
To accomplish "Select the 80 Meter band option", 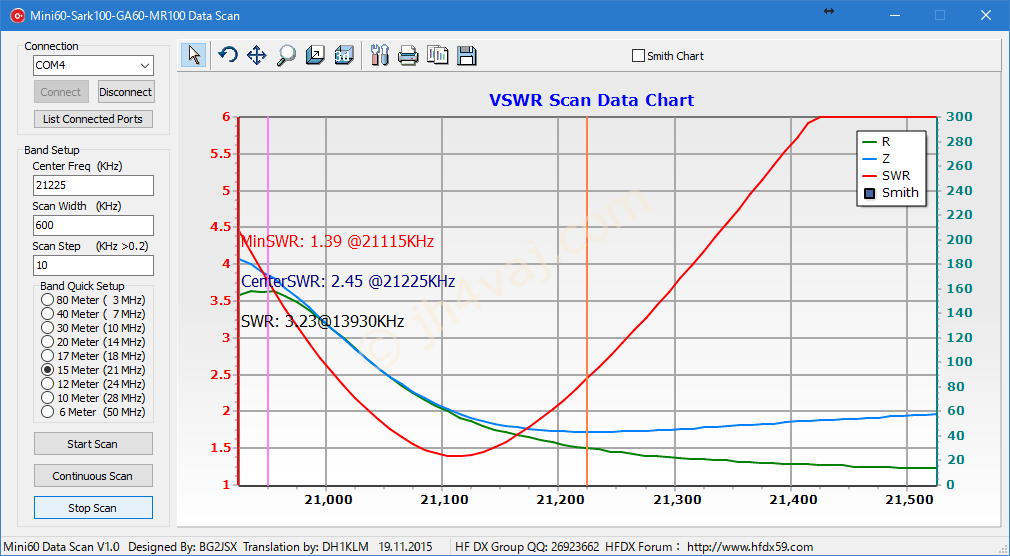I will [x=93, y=300].
